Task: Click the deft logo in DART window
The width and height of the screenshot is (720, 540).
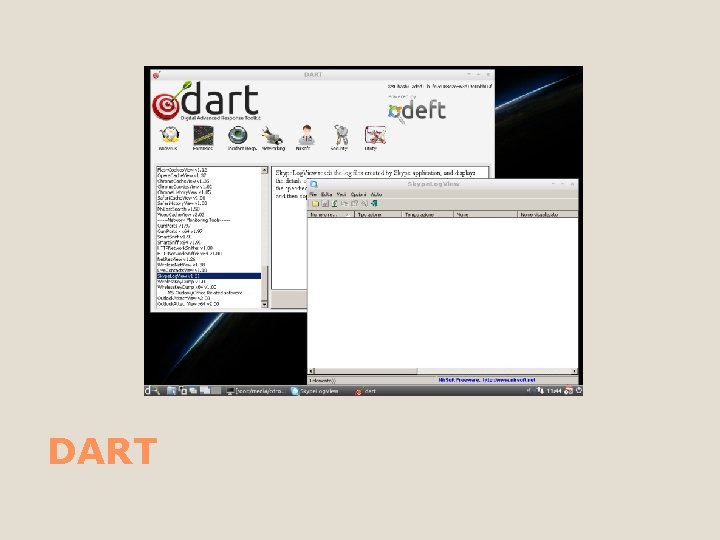Action: pyautogui.click(x=417, y=111)
